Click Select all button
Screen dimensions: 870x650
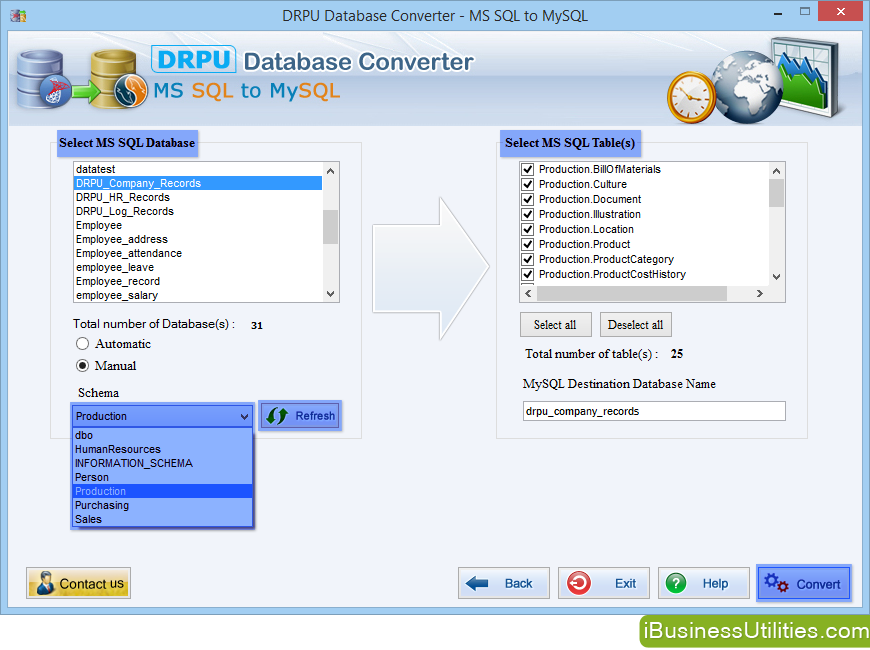coord(555,325)
